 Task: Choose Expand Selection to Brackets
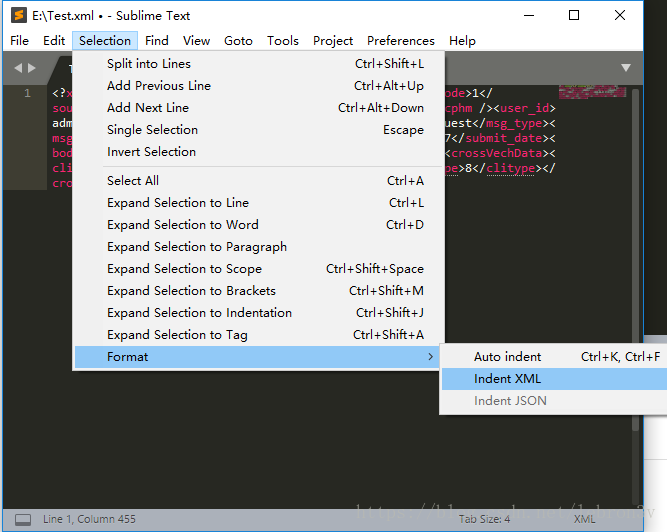[259, 291]
